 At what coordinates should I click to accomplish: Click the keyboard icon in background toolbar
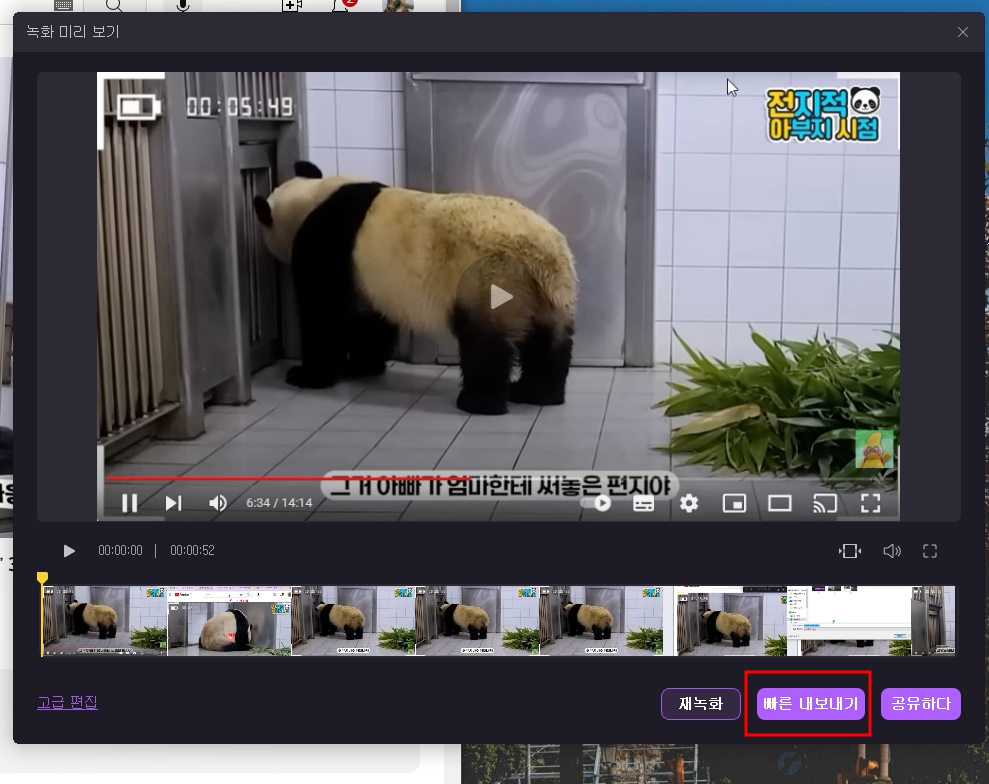click(63, 5)
